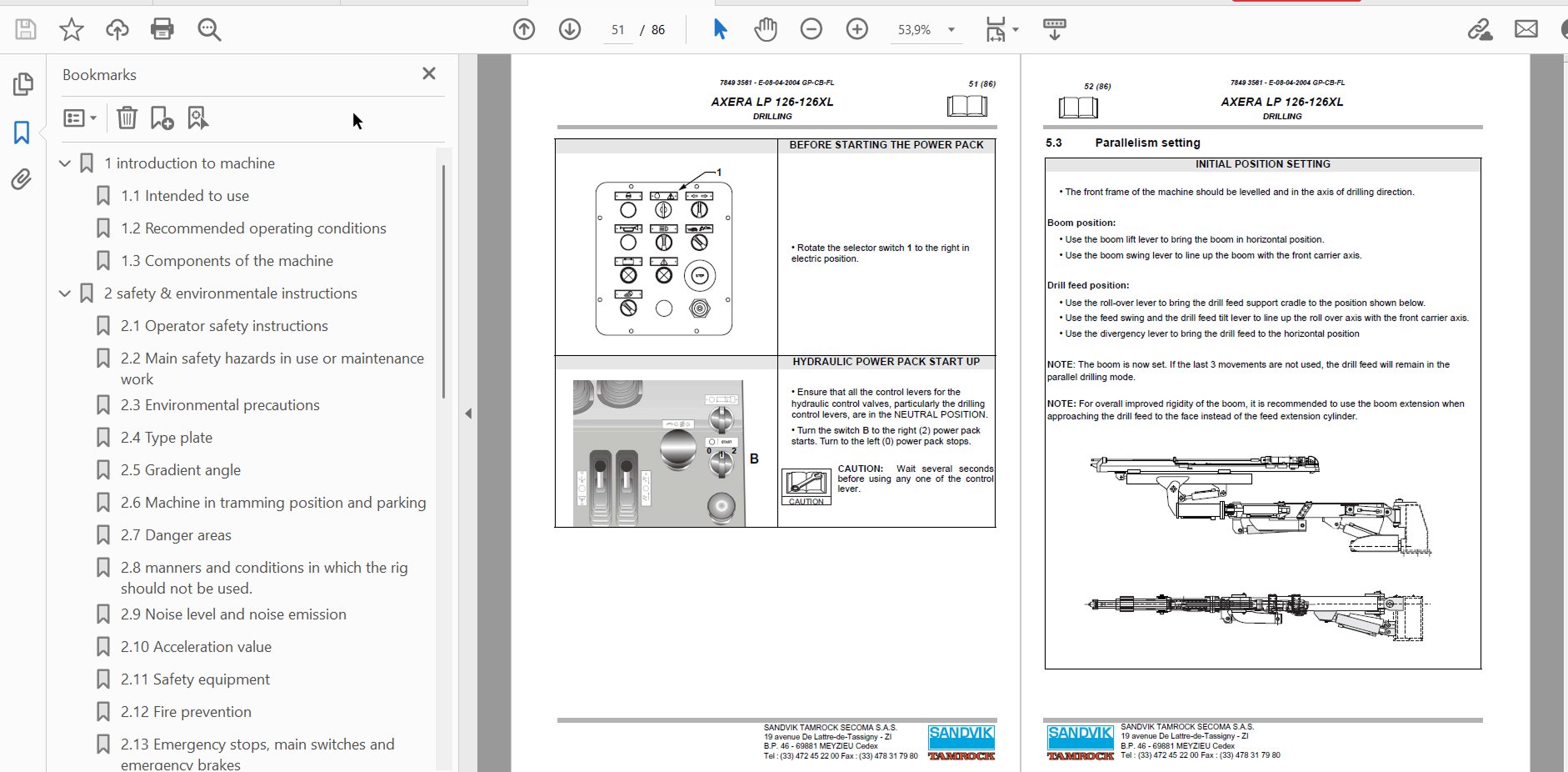This screenshot has height=772, width=1568.
Task: Click the bookmarks panel vertical scrollbar
Action: click(444, 282)
